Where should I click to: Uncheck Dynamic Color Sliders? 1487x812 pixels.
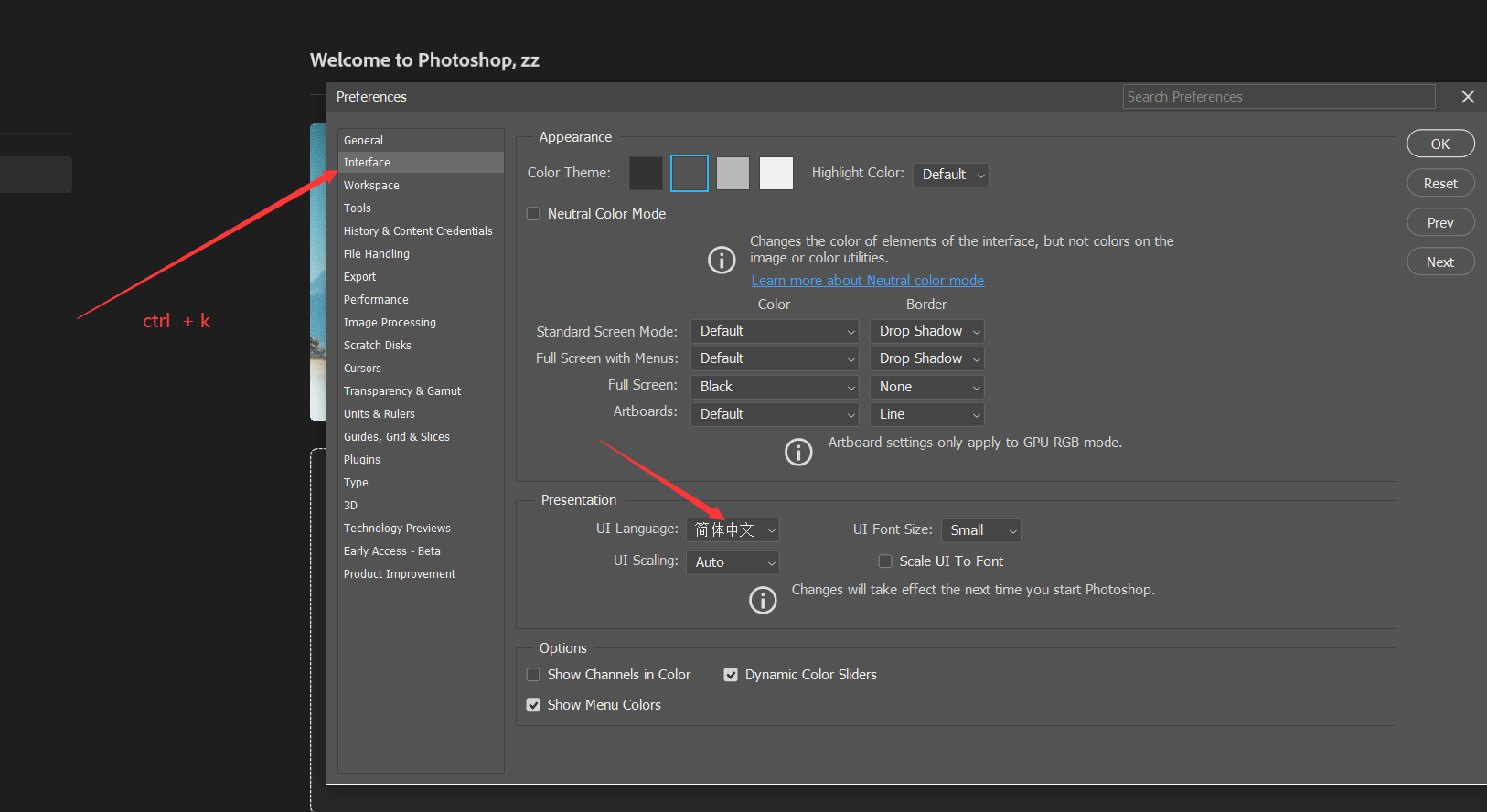coord(731,675)
